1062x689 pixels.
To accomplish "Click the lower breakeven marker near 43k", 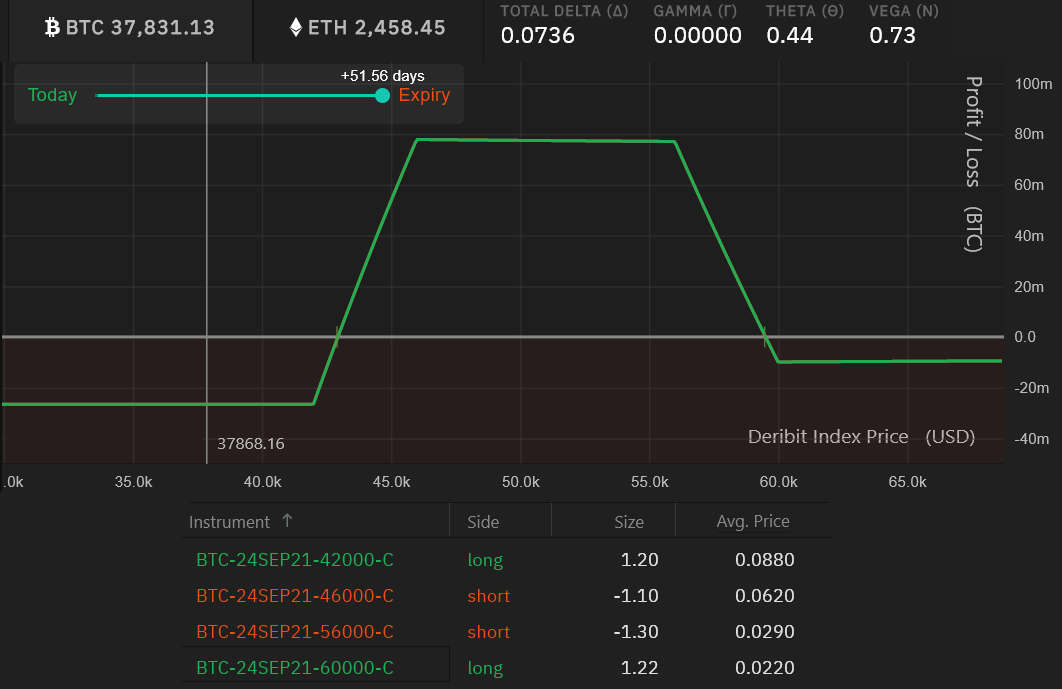I will 337,337.
